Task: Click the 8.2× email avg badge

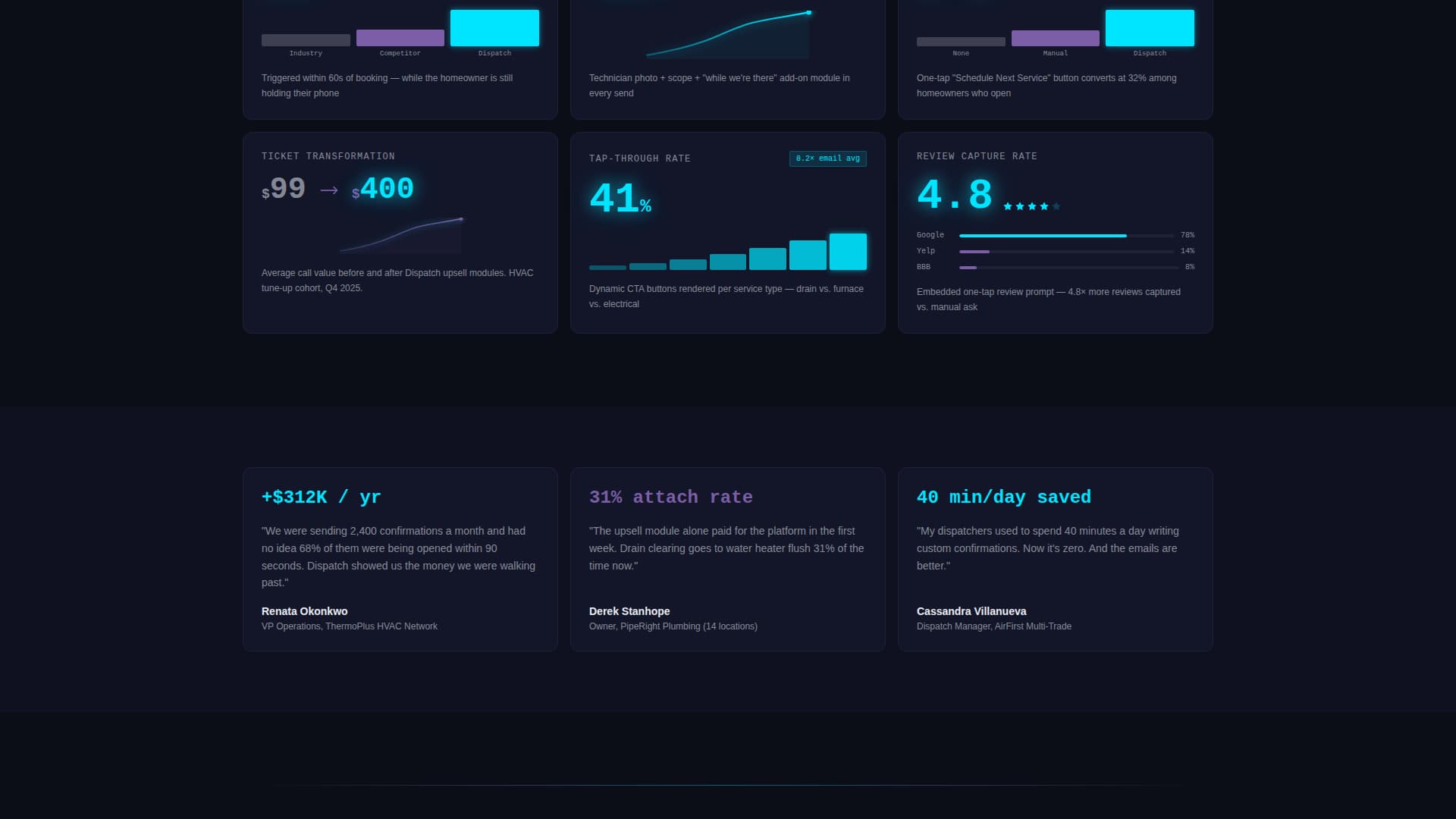Action: click(x=827, y=158)
